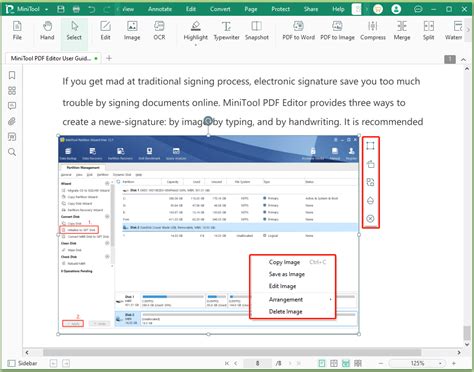Open the Page menu tab
The image size is (474, 372).
[x=251, y=9]
